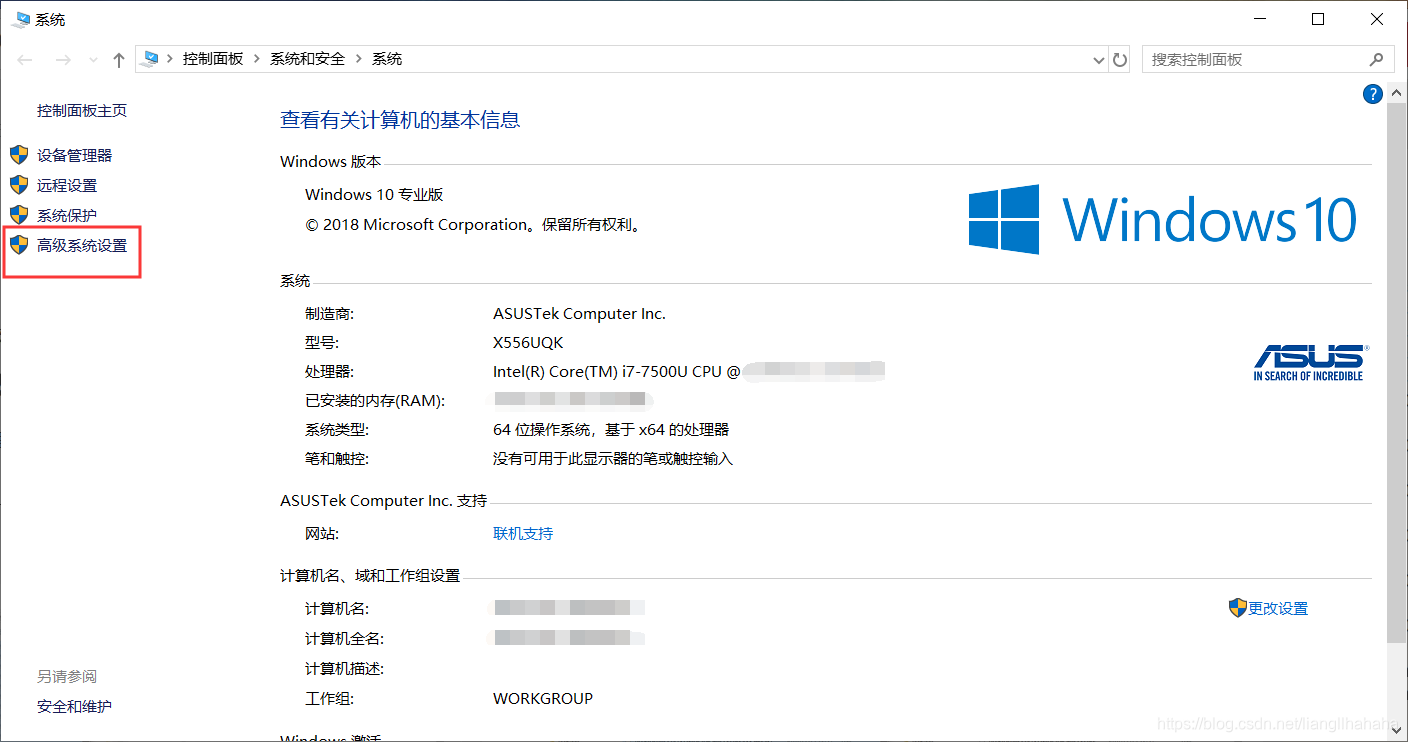Go to Control Panel Home (控制面板主页)
The height and width of the screenshot is (742, 1408).
82,111
